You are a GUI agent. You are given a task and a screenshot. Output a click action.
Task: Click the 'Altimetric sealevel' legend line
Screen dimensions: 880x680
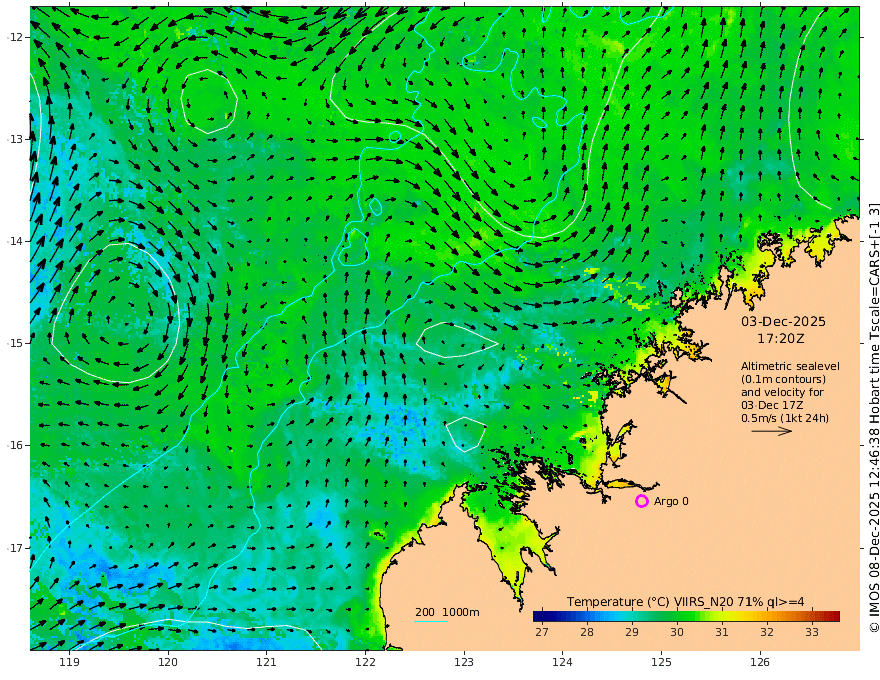click(x=790, y=366)
